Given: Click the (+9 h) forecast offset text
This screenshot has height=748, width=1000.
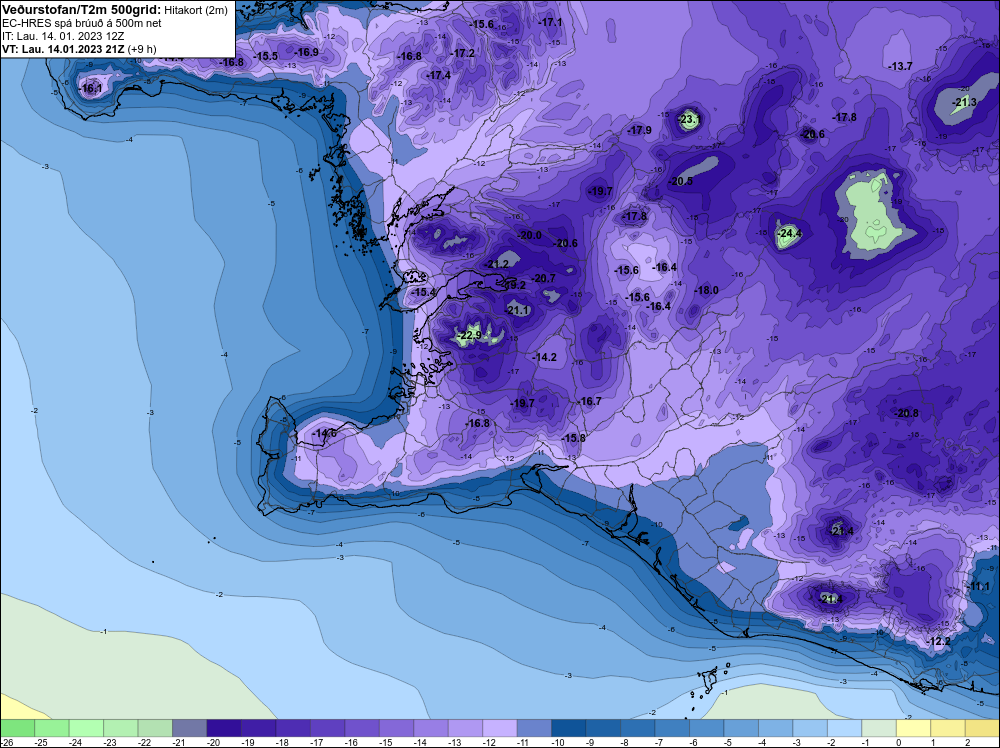Looking at the screenshot, I should pos(142,49).
